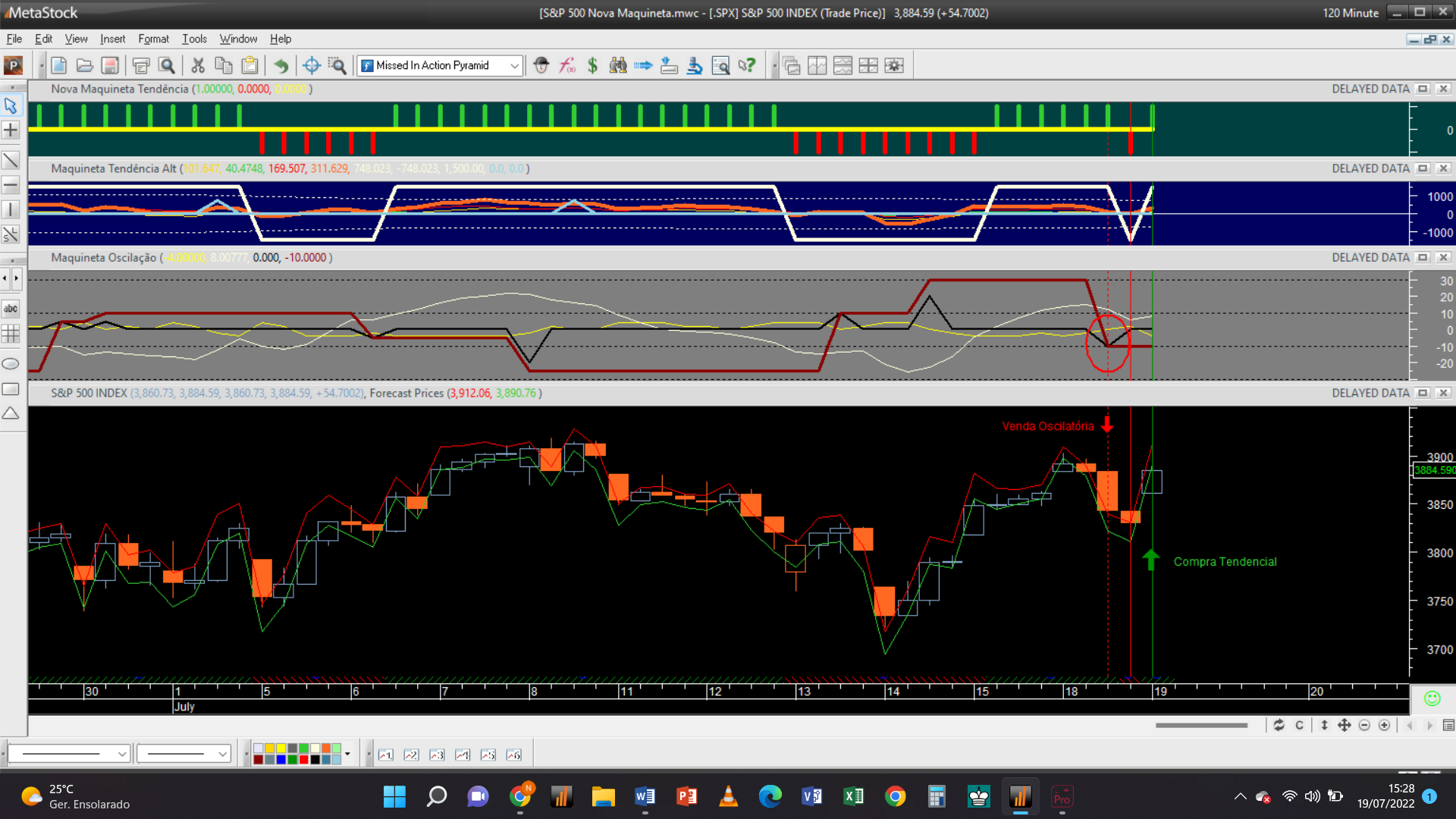
Task: Open the color palette dropdown arrow
Action: [347, 754]
